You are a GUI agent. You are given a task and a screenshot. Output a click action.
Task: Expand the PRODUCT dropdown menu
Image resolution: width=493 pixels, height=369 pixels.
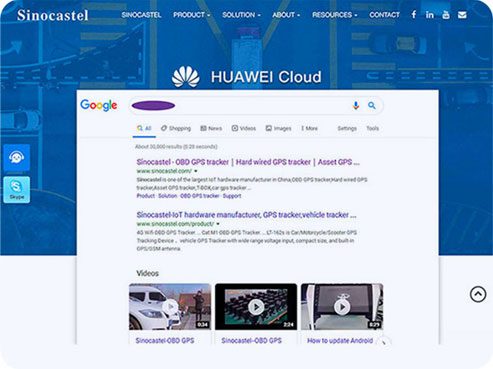point(191,15)
